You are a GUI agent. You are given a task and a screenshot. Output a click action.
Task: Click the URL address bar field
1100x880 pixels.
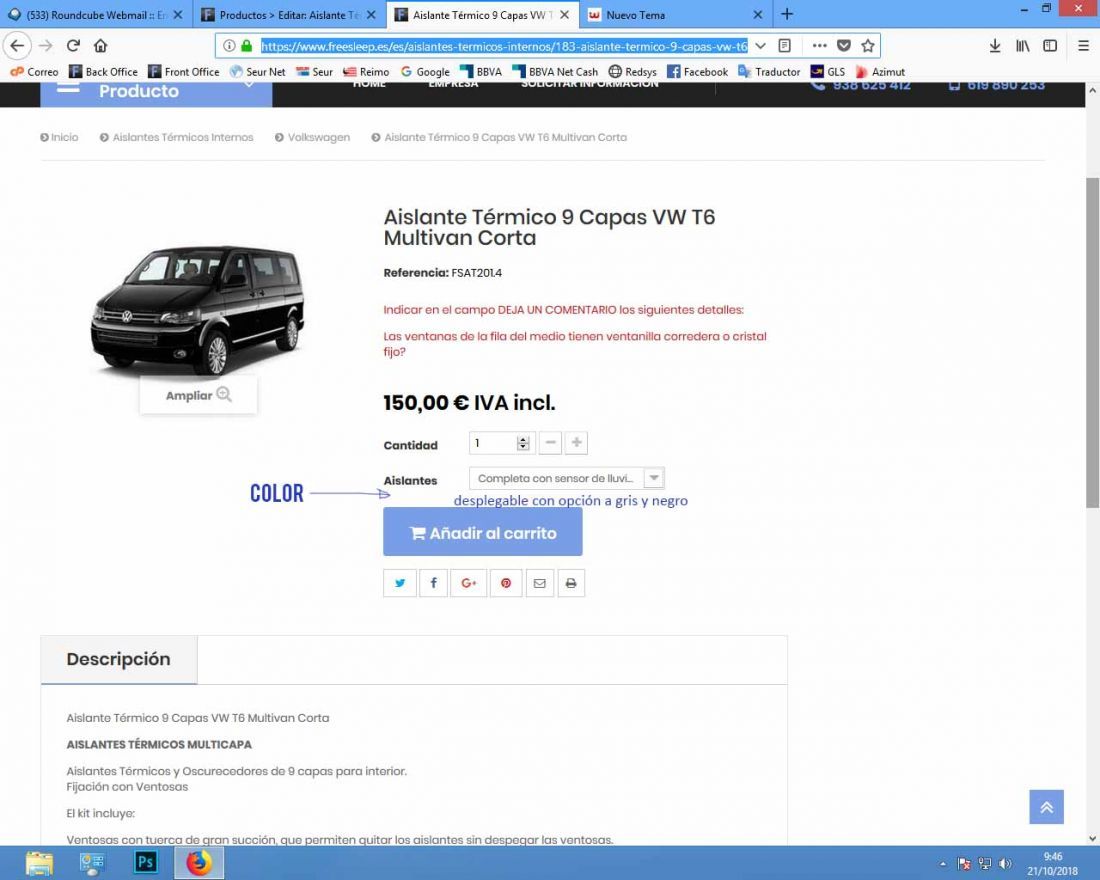[504, 46]
